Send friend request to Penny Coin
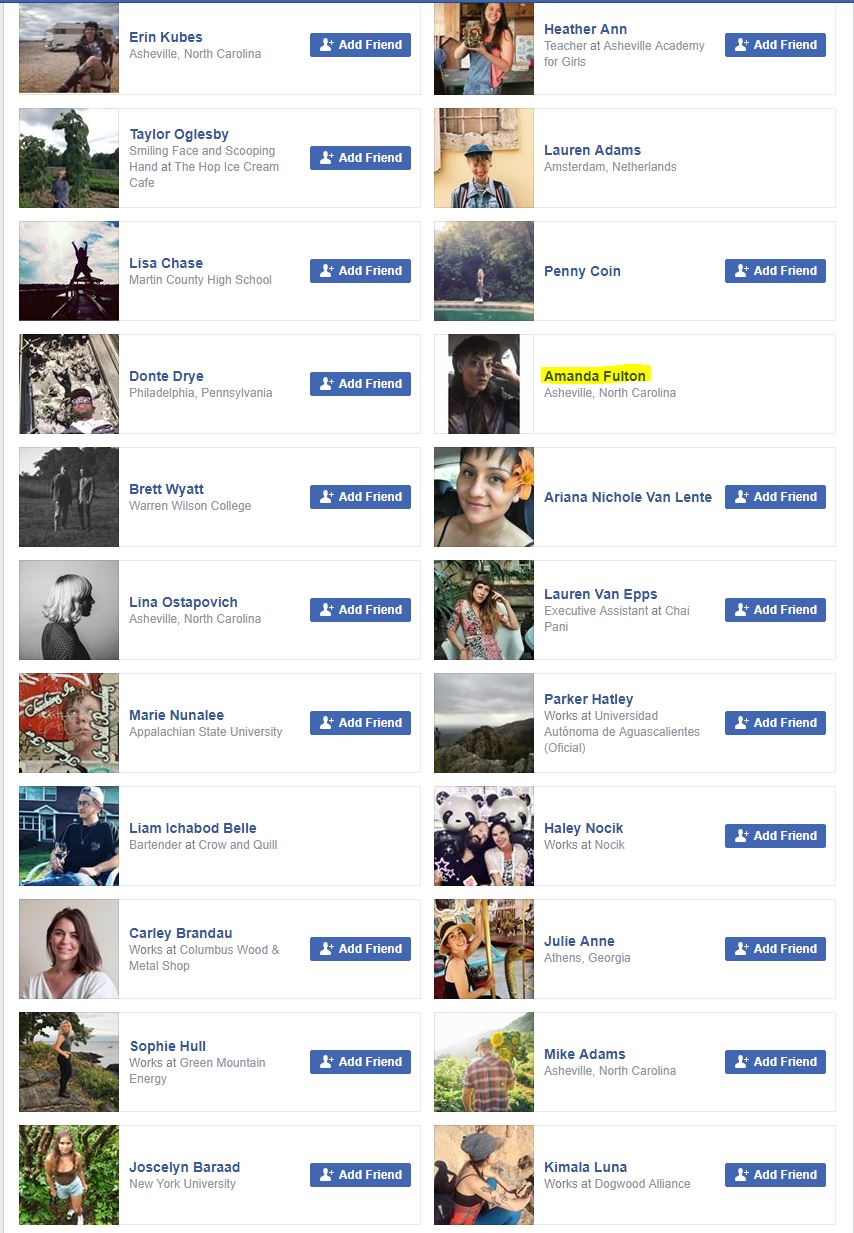The width and height of the screenshot is (854, 1233). click(x=775, y=271)
